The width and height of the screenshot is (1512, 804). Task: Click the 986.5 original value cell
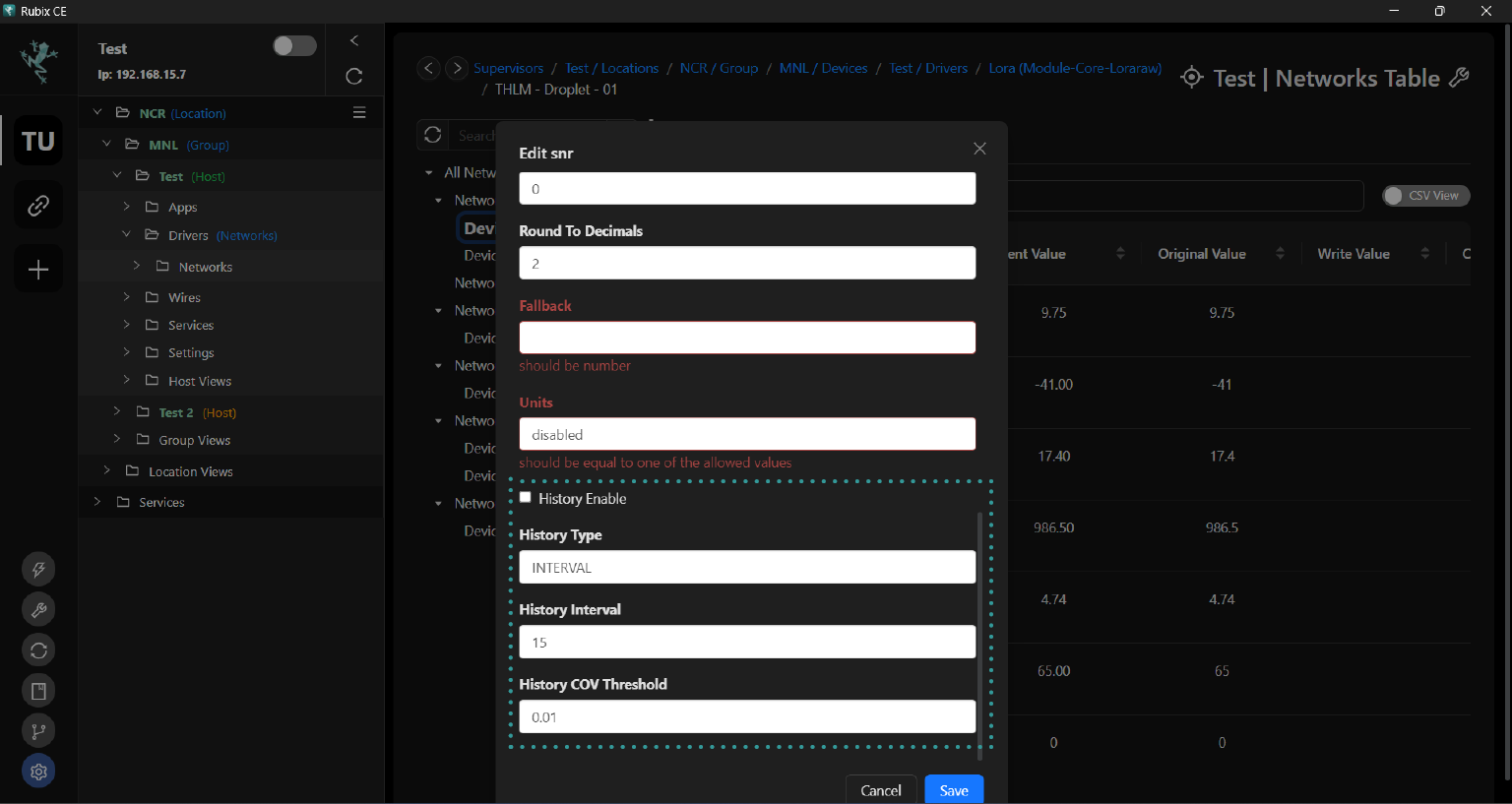(x=1222, y=527)
